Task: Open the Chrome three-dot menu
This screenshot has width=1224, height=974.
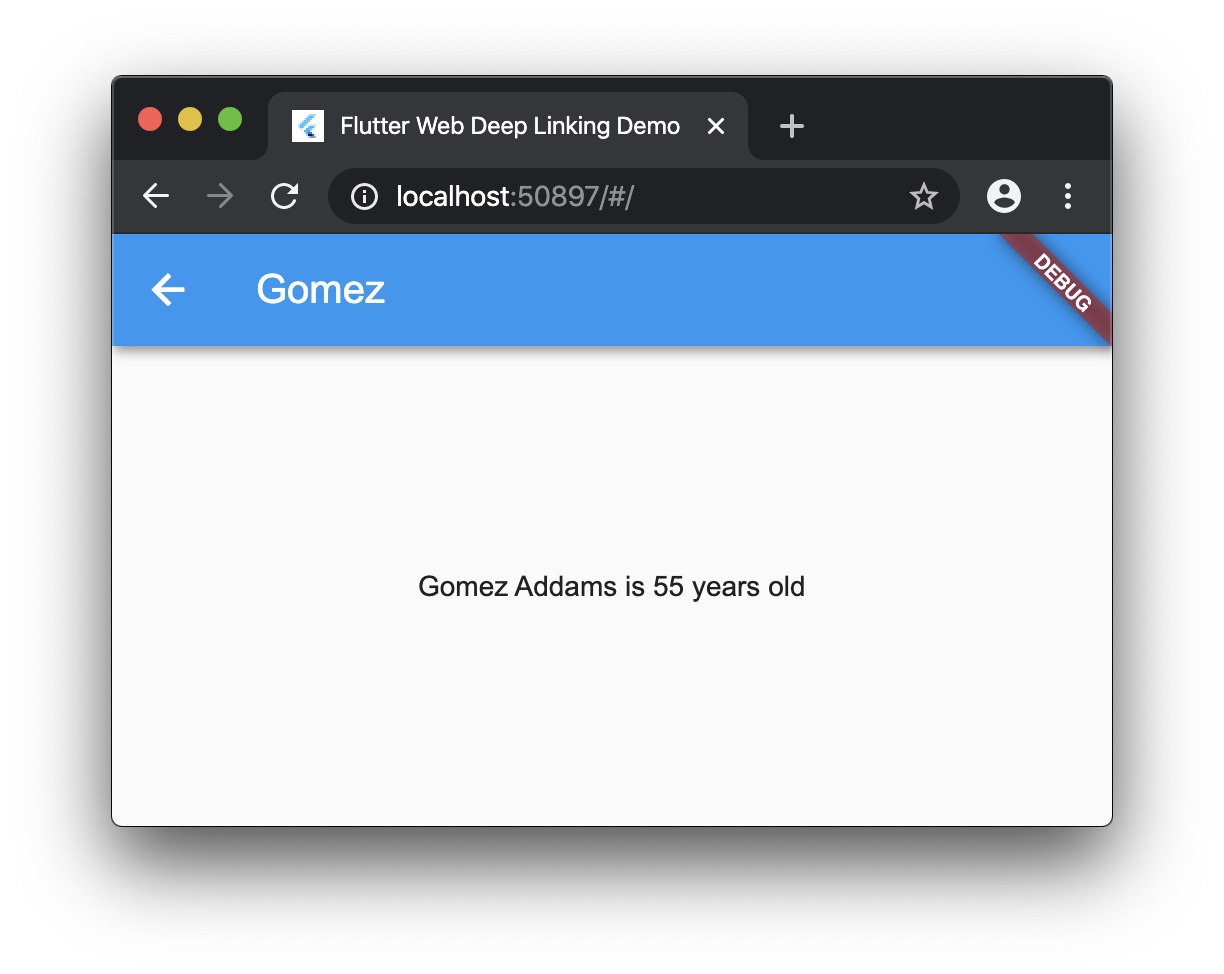Action: click(x=1068, y=196)
